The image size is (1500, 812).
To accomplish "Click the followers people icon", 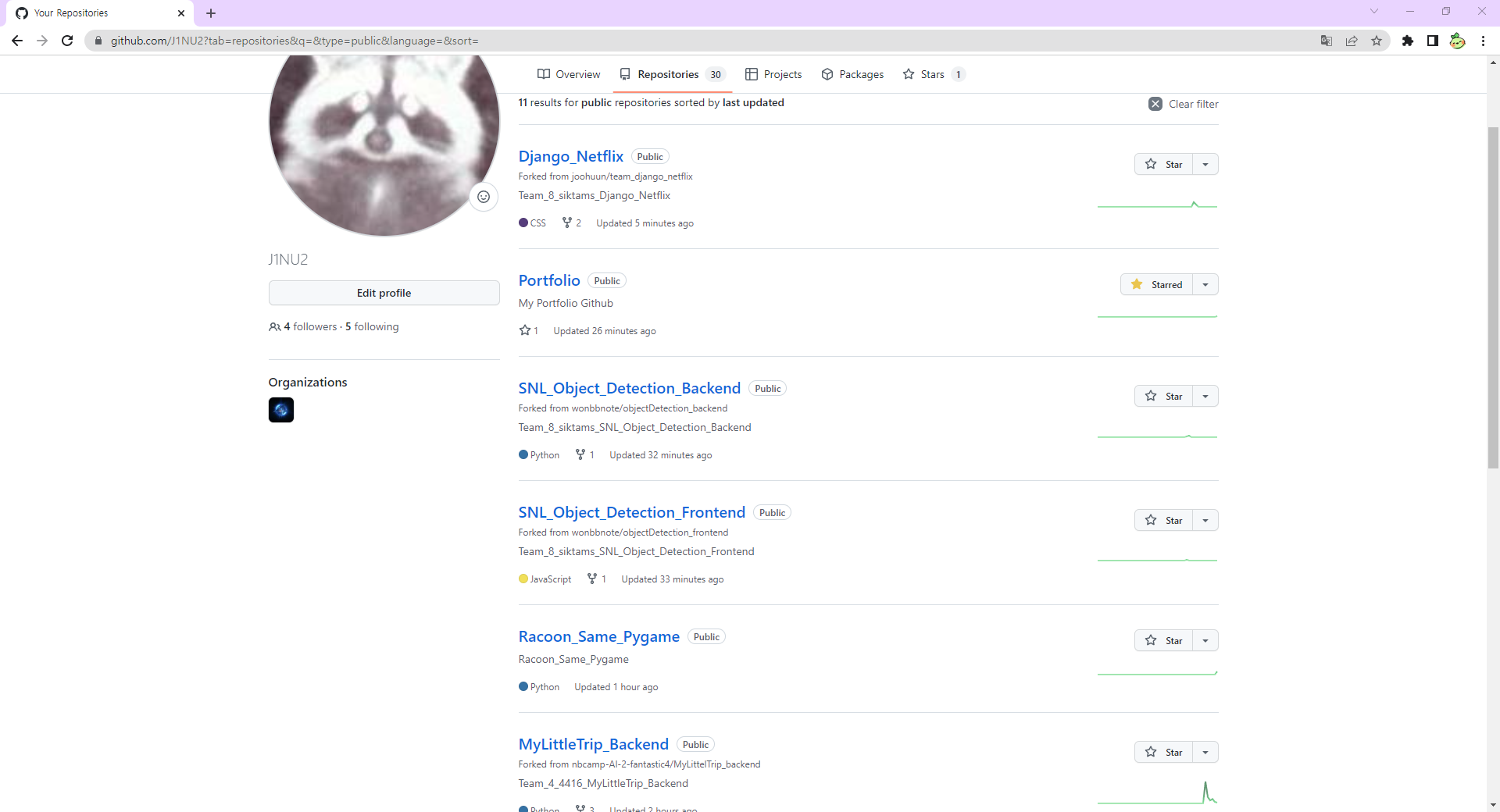I will 275,327.
